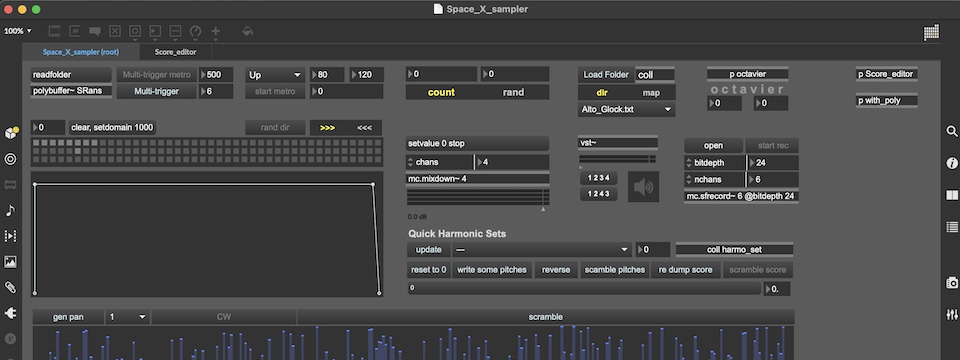Screen dimensions: 960x360
Task: Click the 'open' recording button
Action: (x=713, y=146)
